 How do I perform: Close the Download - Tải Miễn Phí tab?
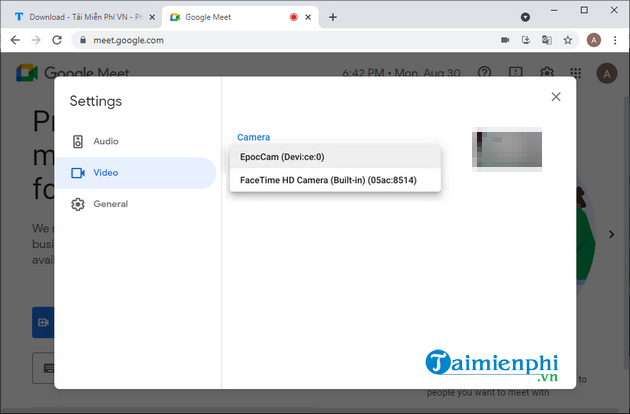click(152, 17)
